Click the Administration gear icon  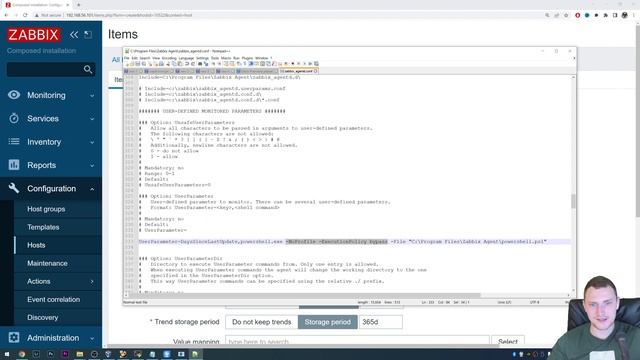coord(13,338)
